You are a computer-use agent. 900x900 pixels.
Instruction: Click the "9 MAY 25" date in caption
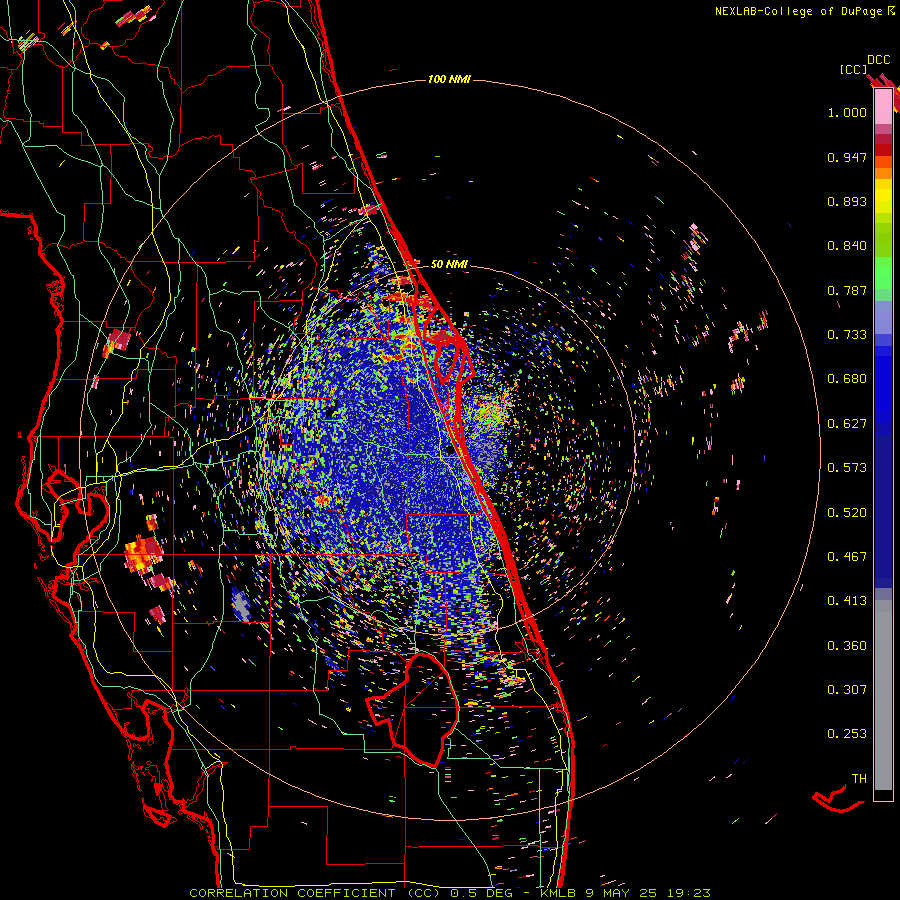623,893
